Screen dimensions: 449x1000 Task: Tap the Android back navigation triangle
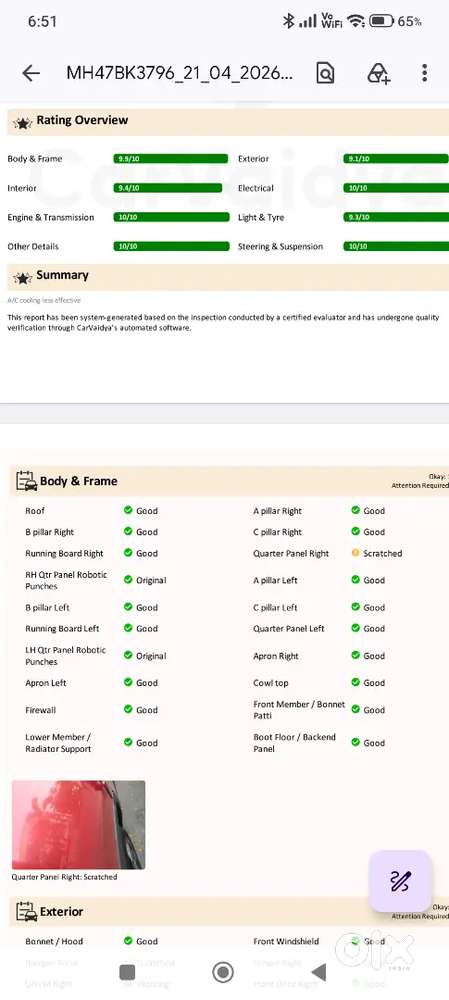(318, 972)
